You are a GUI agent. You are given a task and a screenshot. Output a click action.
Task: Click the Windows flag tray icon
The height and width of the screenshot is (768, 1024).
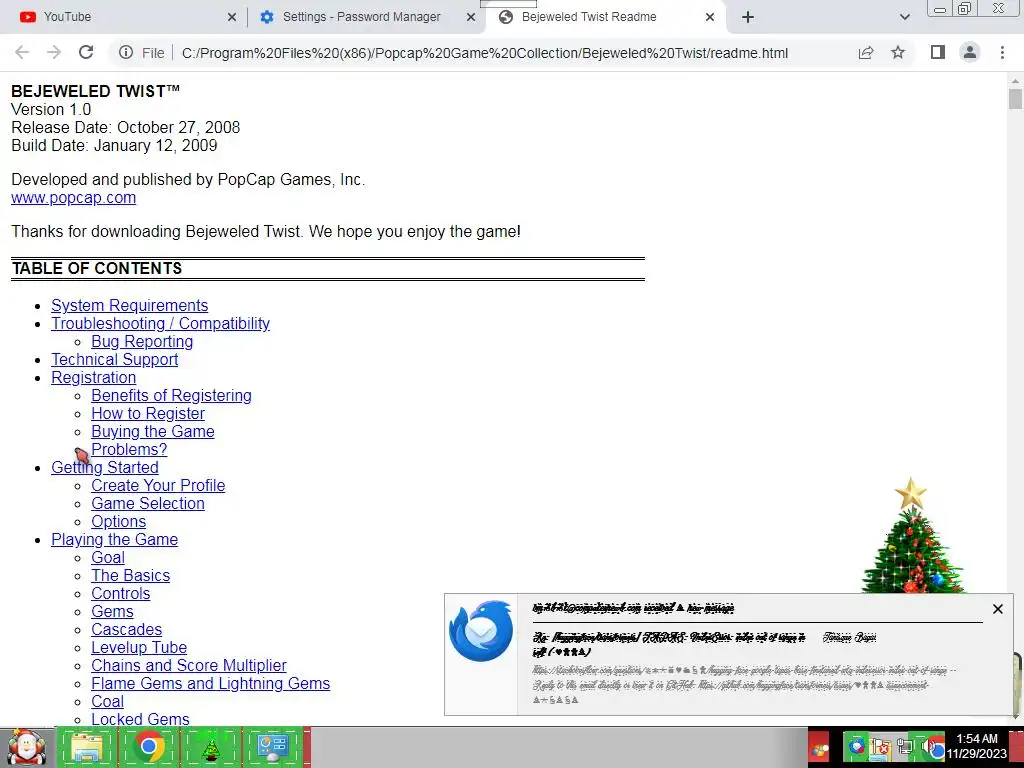[x=819, y=748]
